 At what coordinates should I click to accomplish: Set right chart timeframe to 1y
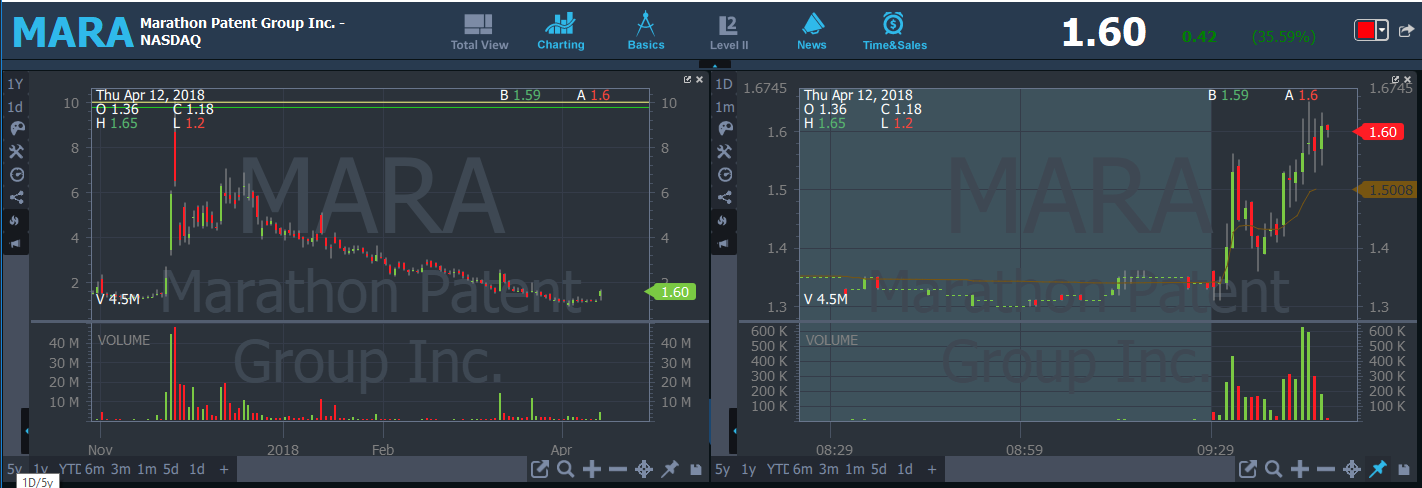point(750,469)
